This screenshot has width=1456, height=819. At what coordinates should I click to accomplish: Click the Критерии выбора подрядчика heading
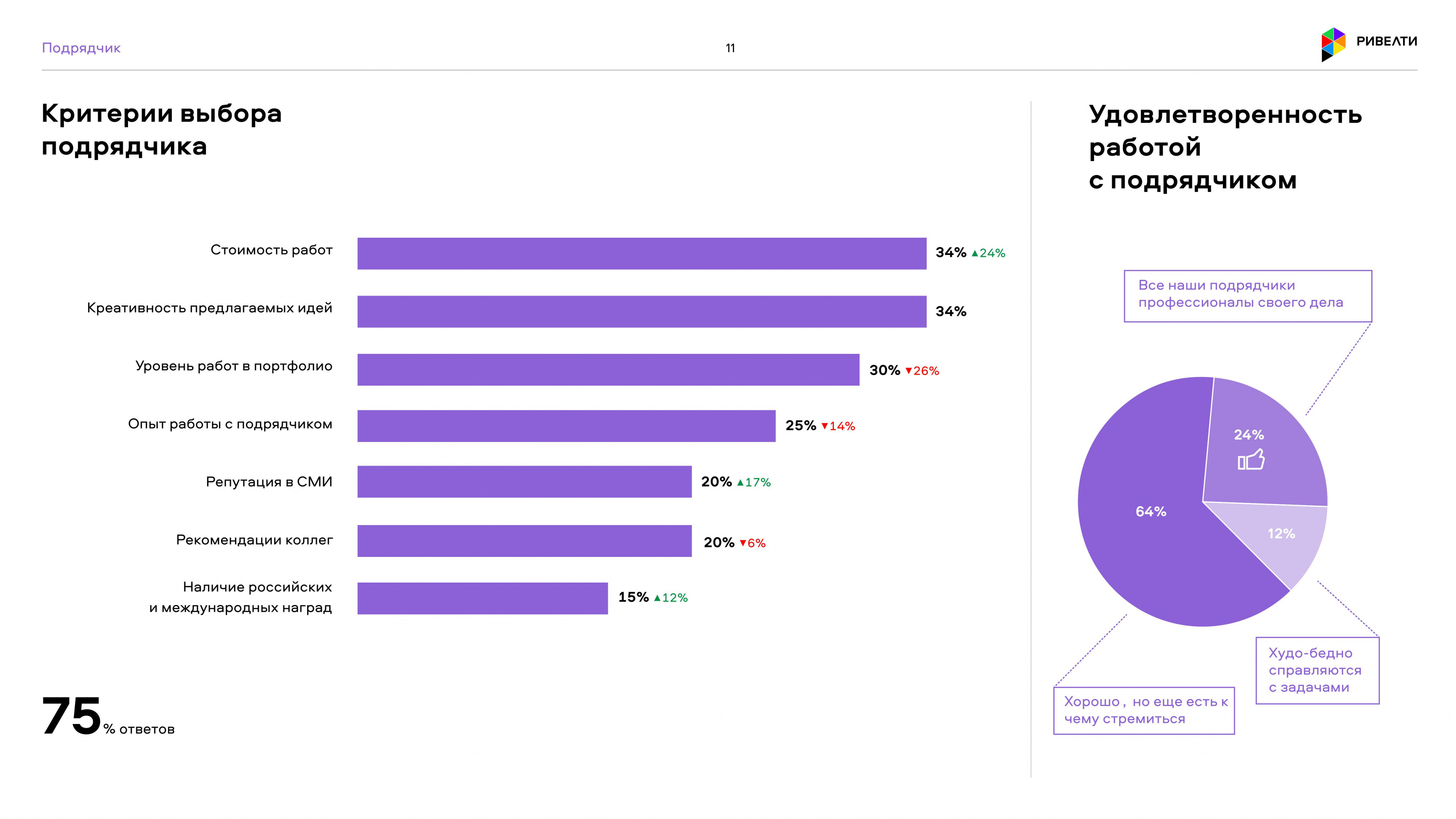click(162, 130)
